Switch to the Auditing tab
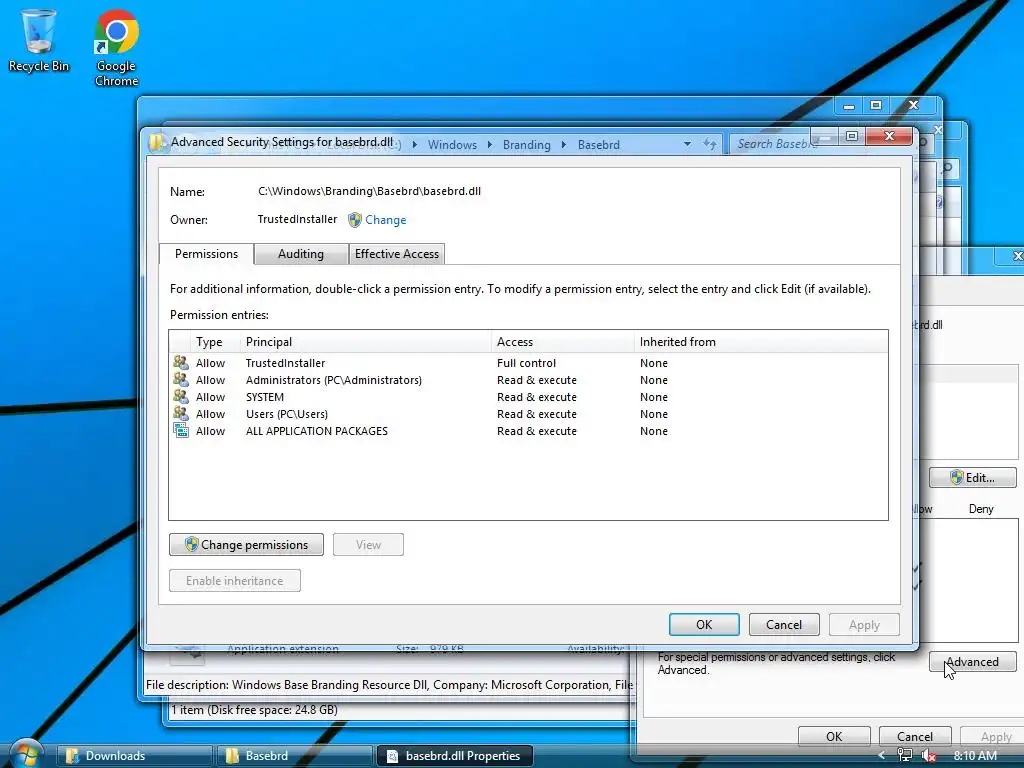Screen dimensions: 1024x768 300,254
